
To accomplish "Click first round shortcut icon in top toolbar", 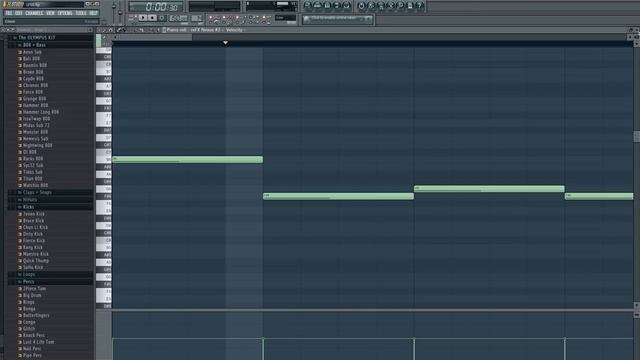I will tap(308, 6).
